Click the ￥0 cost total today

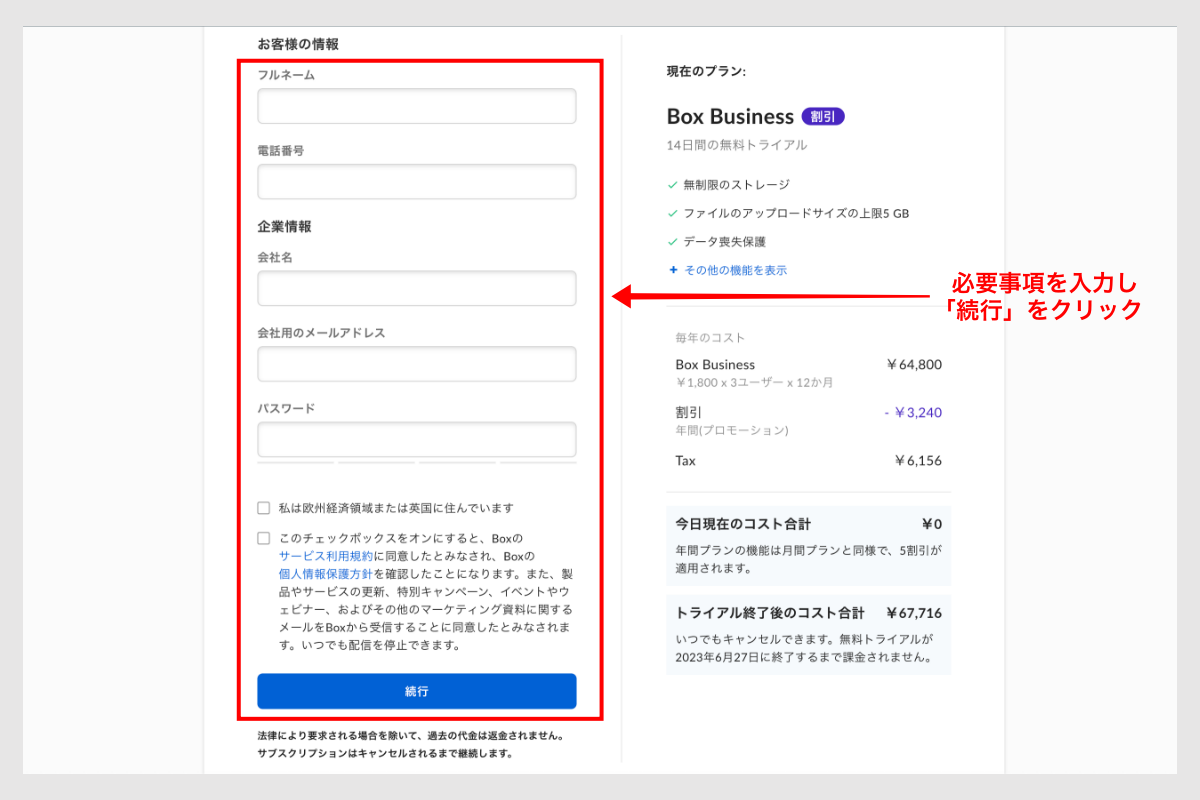click(x=932, y=524)
